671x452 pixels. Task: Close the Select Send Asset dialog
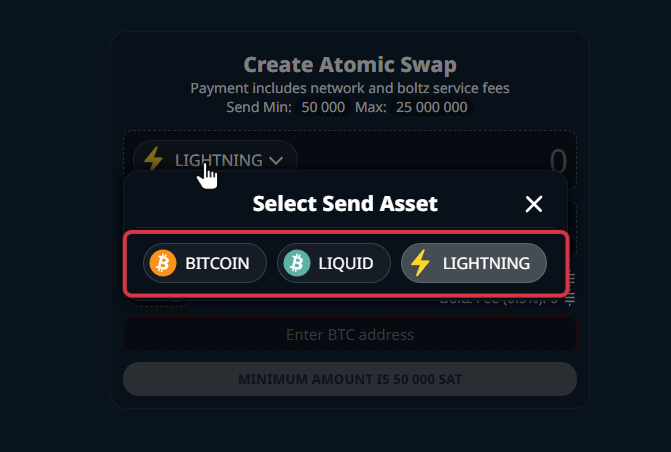tap(534, 204)
